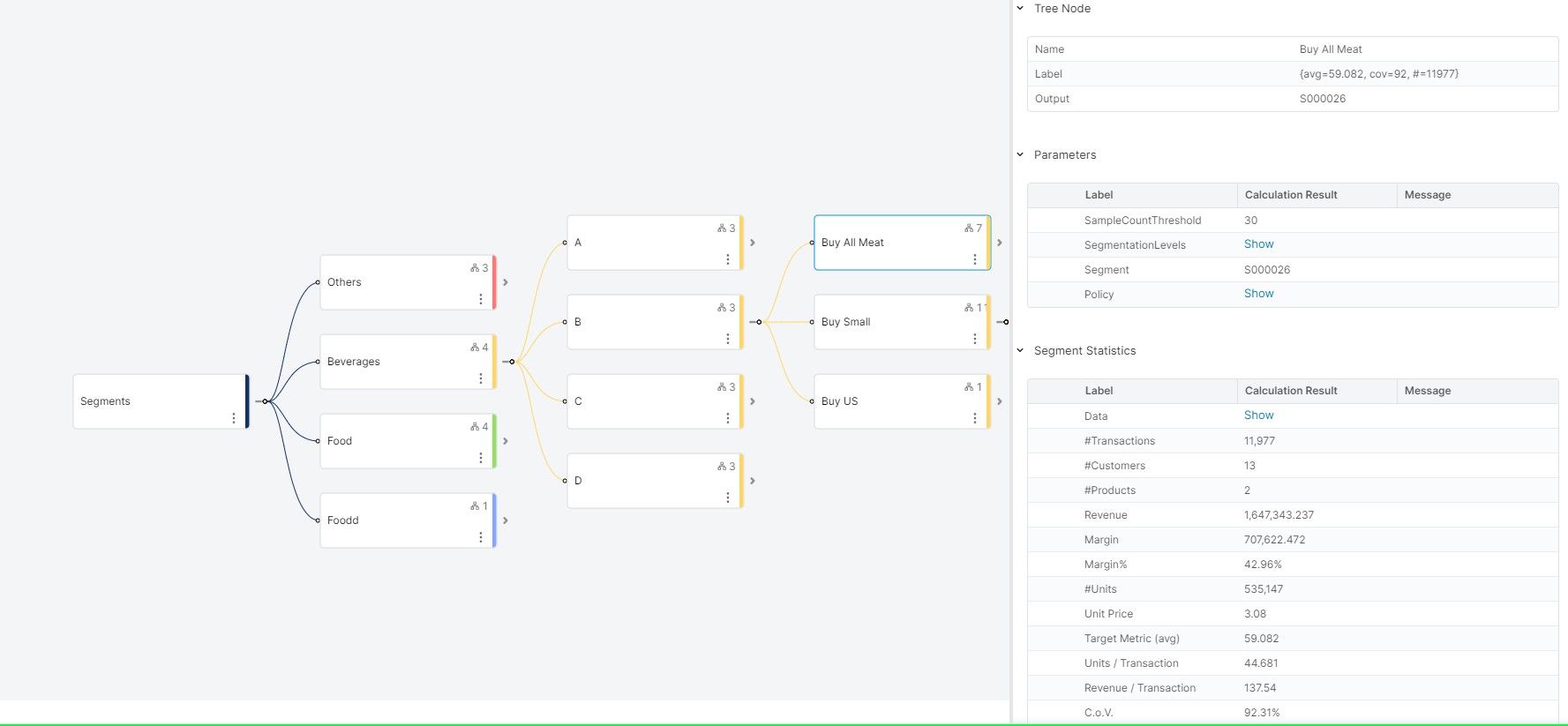Screen dimensions: 1568x726
Task: Open three-dot menu on Segments node
Action: [x=233, y=418]
